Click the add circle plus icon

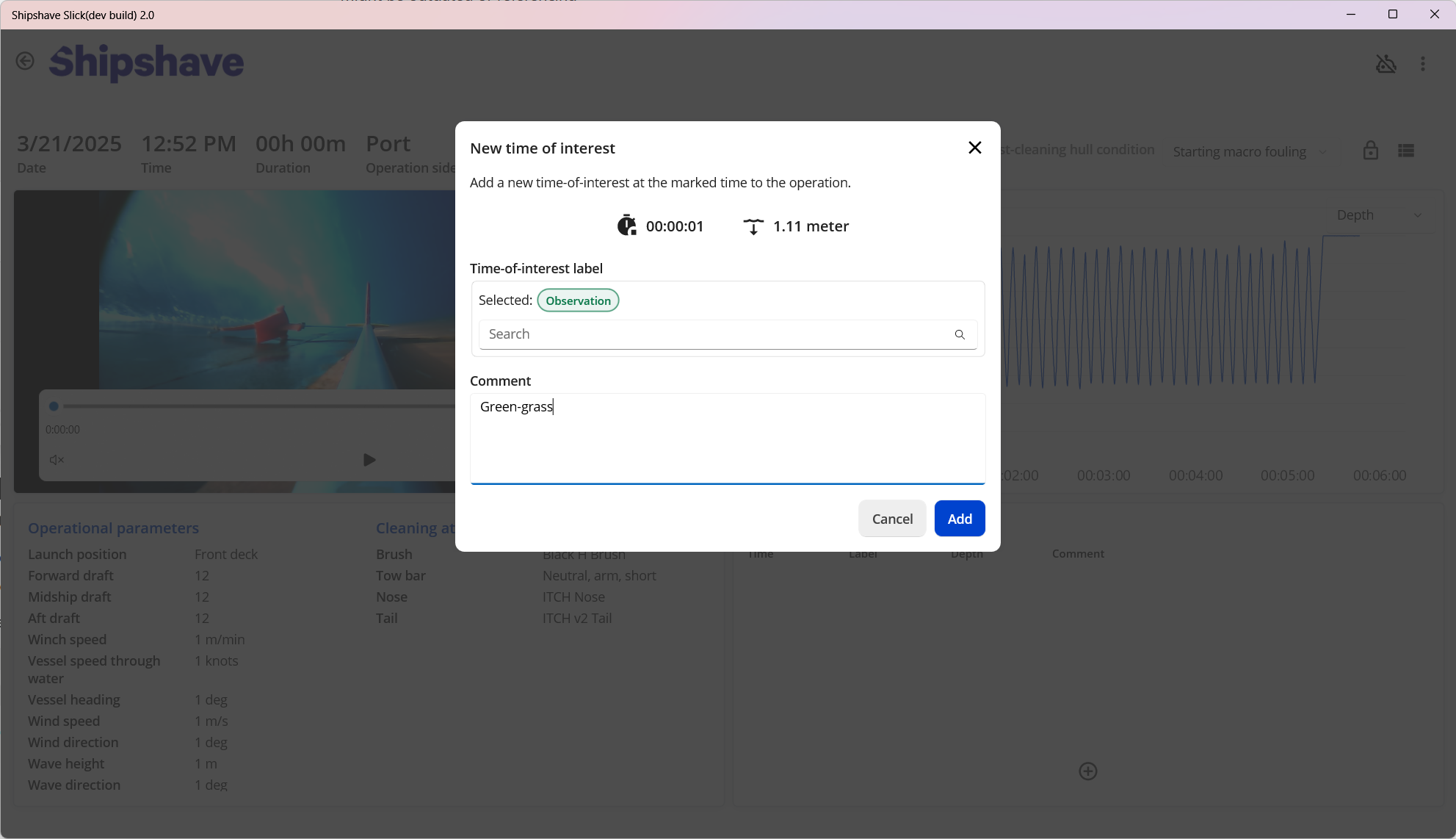pos(1087,771)
